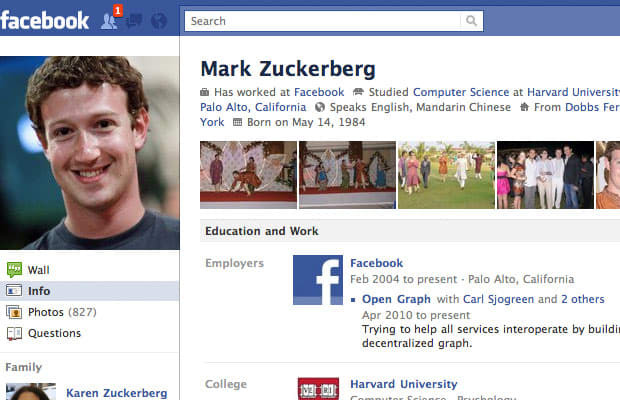Open the group photo thumbnail at night

coord(545,175)
